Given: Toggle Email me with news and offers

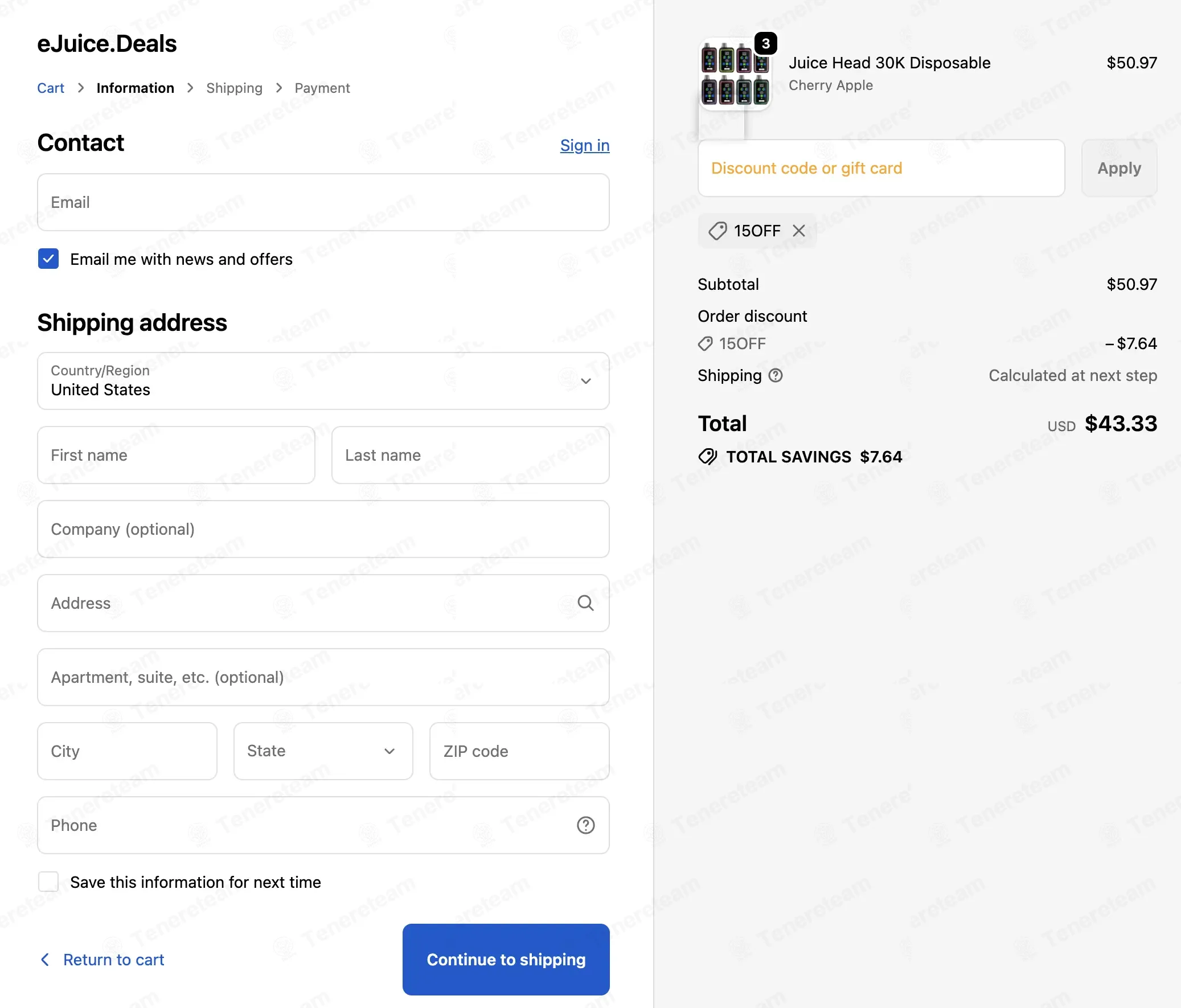Looking at the screenshot, I should (48, 259).
